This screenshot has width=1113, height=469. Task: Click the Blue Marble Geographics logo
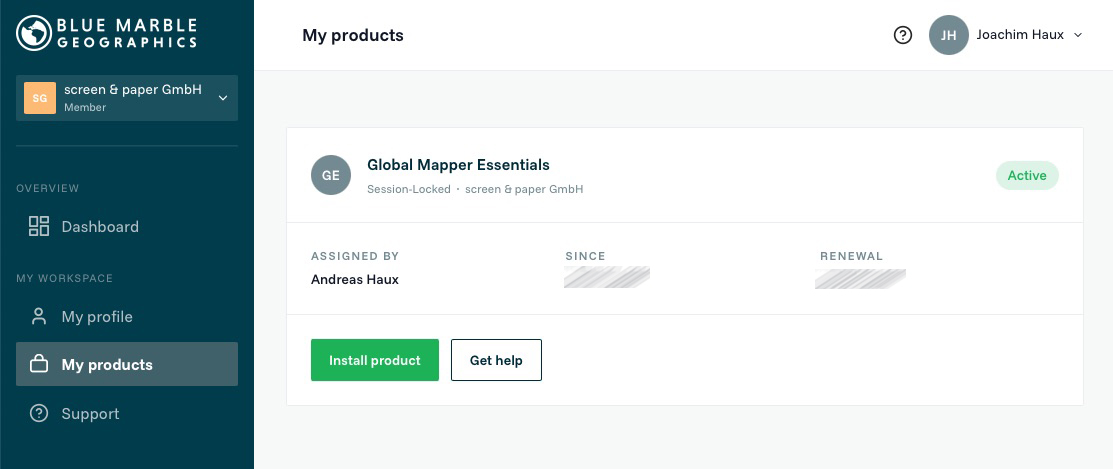pyautogui.click(x=107, y=33)
